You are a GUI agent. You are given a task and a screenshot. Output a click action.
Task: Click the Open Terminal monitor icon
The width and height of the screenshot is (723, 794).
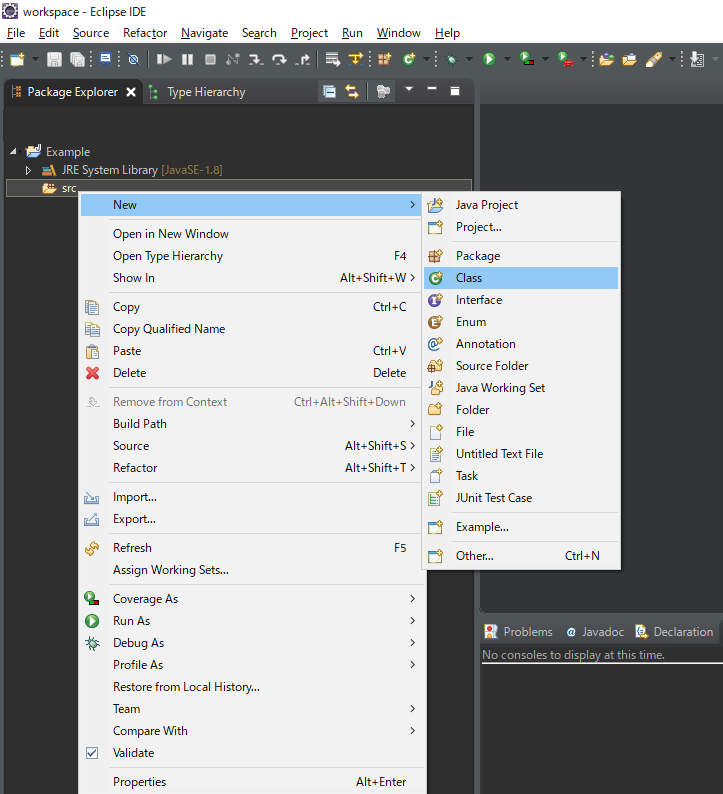(105, 59)
